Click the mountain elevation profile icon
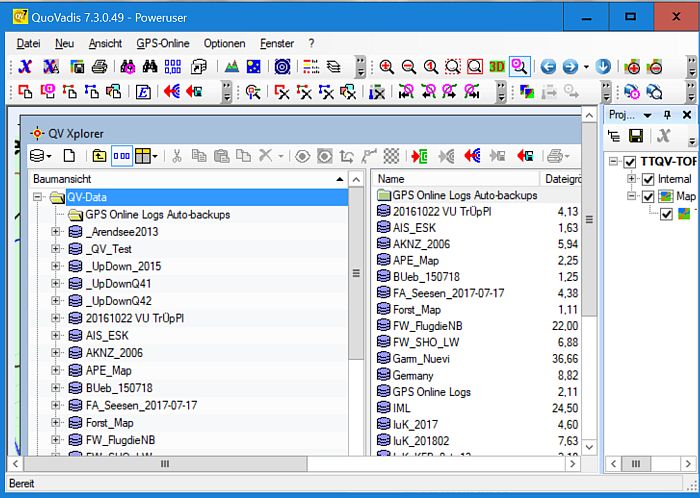 click(x=232, y=67)
